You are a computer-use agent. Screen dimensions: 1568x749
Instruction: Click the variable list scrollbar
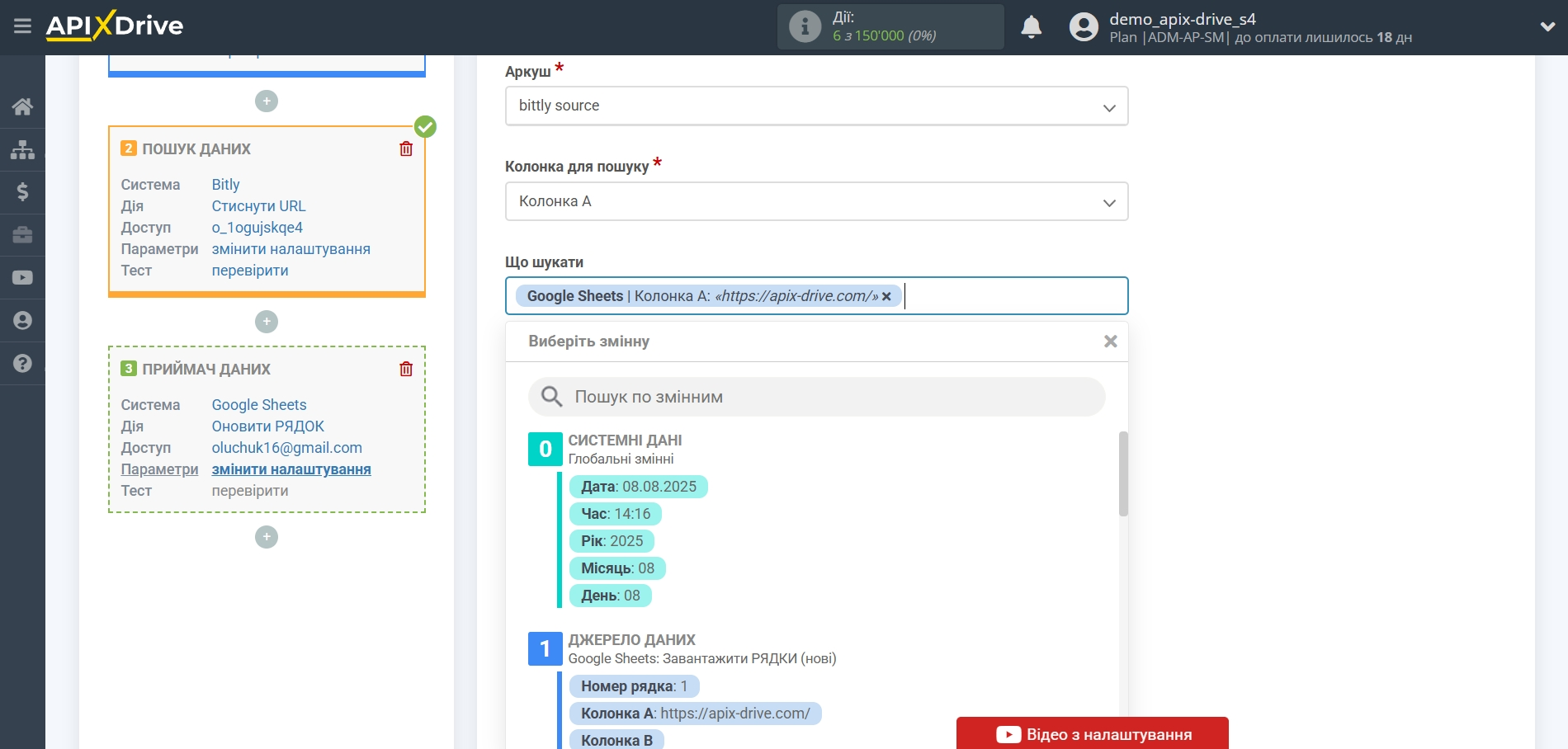tap(1123, 473)
